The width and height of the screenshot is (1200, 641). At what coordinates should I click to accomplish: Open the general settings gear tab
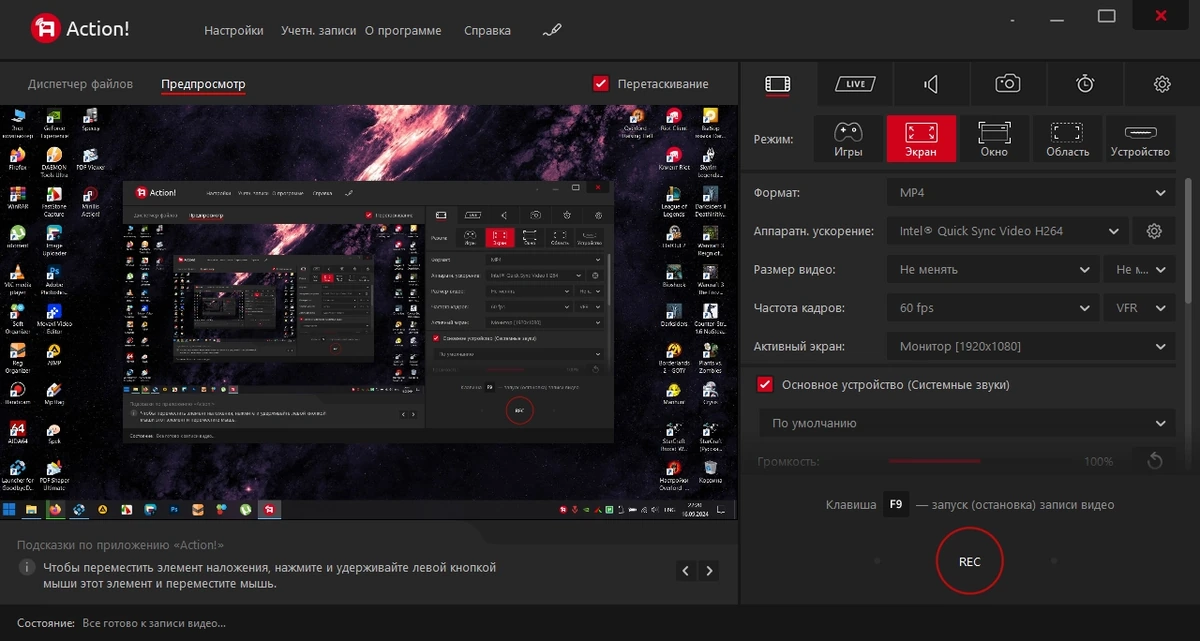[1162, 84]
